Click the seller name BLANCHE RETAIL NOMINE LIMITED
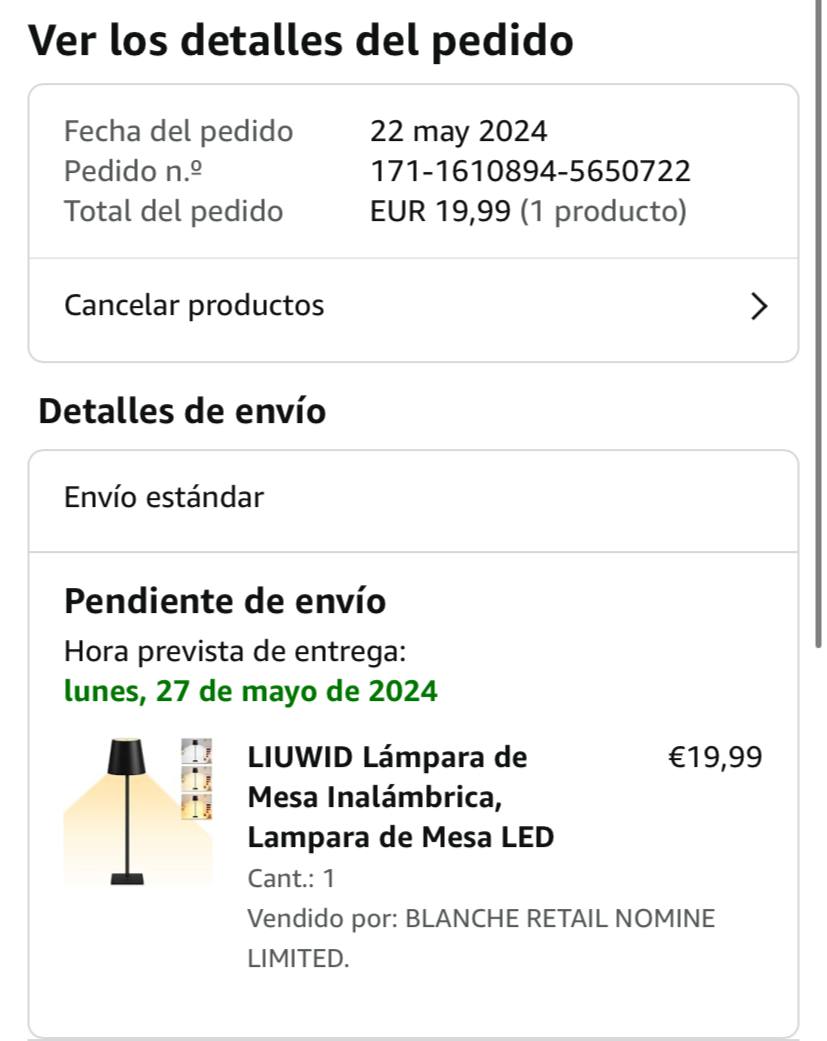Viewport: 827px width, 1041px height. click(480, 938)
